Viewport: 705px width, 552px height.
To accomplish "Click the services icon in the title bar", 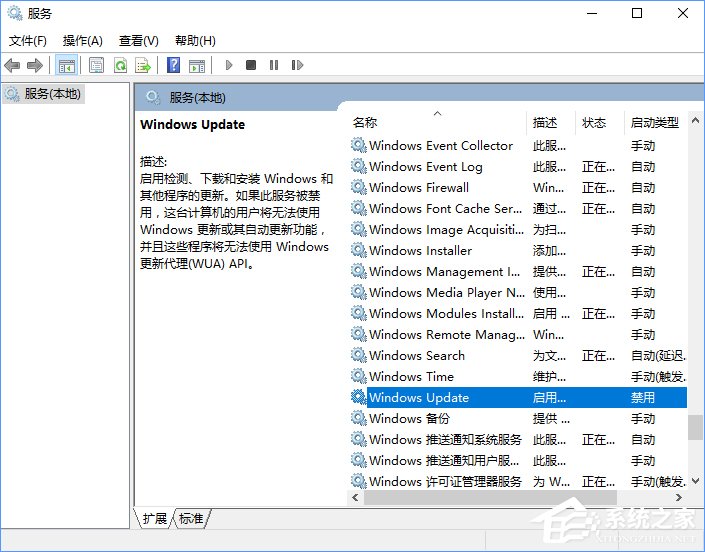I will 15,13.
